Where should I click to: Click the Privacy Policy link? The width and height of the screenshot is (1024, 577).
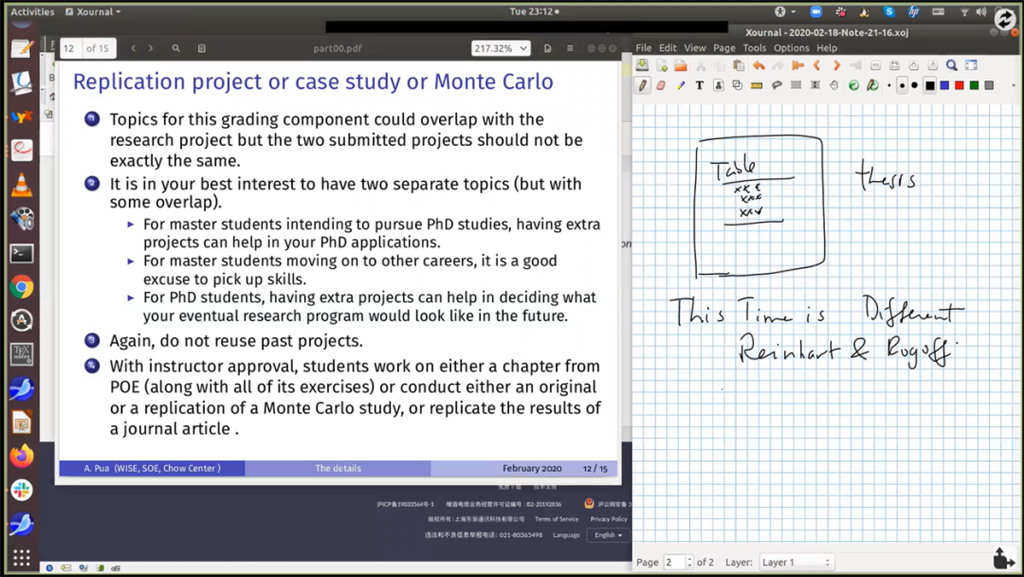[x=608, y=519]
